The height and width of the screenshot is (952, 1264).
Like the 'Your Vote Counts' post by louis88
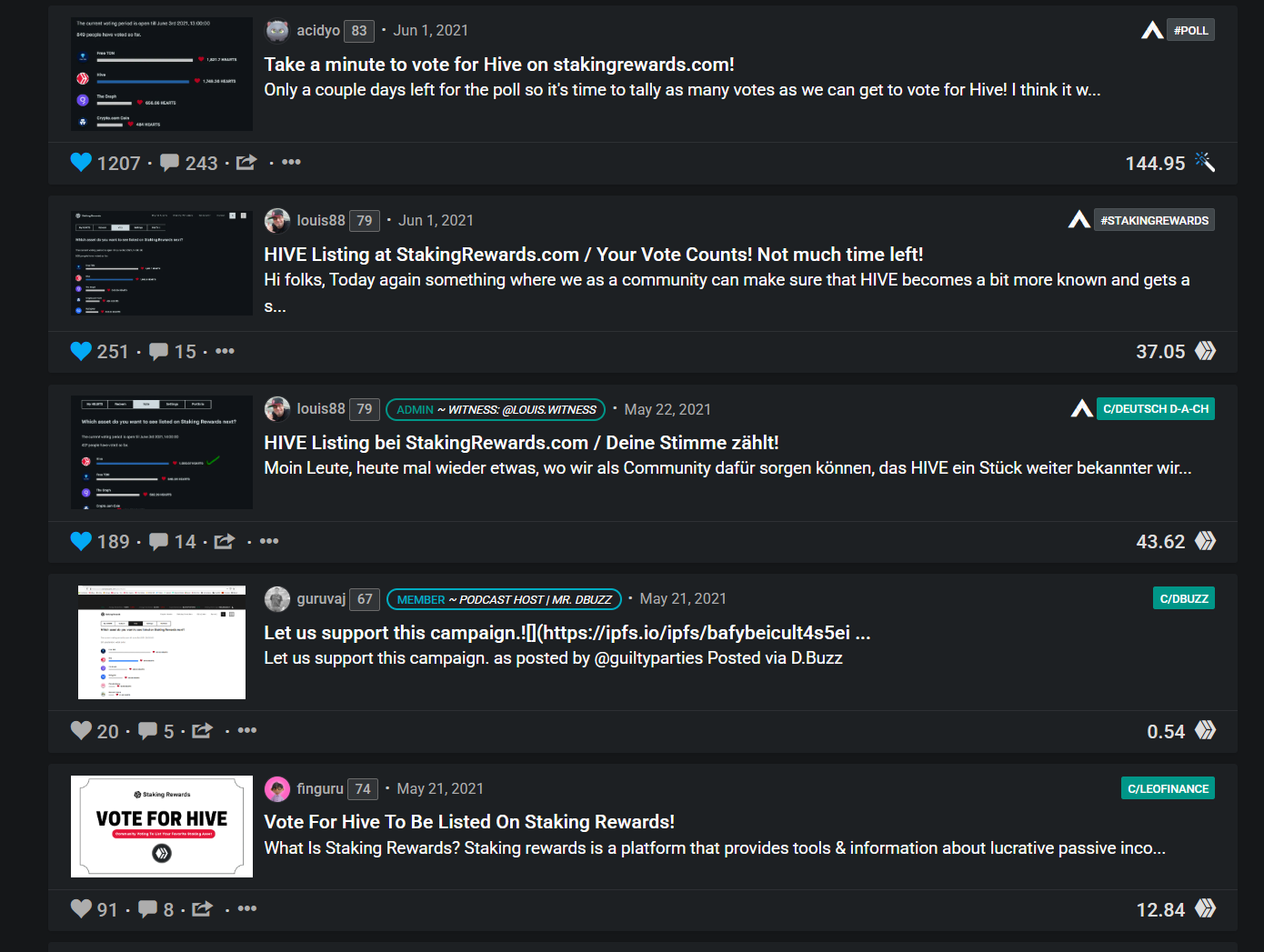point(81,351)
